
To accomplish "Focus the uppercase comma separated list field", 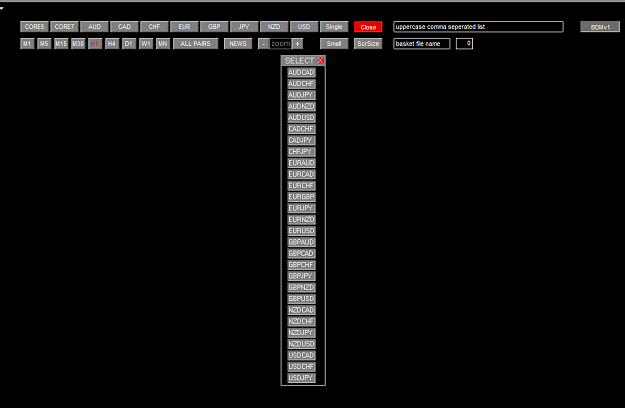I will coord(478,27).
